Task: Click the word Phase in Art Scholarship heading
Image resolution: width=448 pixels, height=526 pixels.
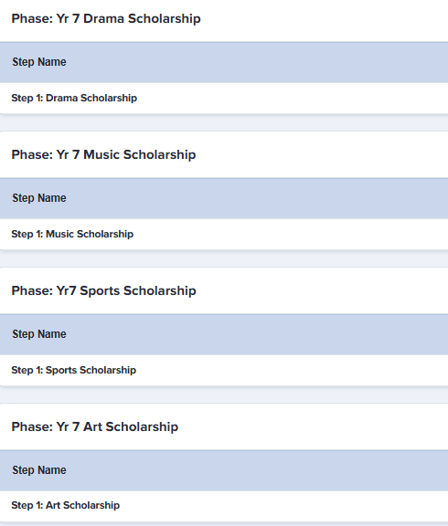Action: (x=32, y=427)
